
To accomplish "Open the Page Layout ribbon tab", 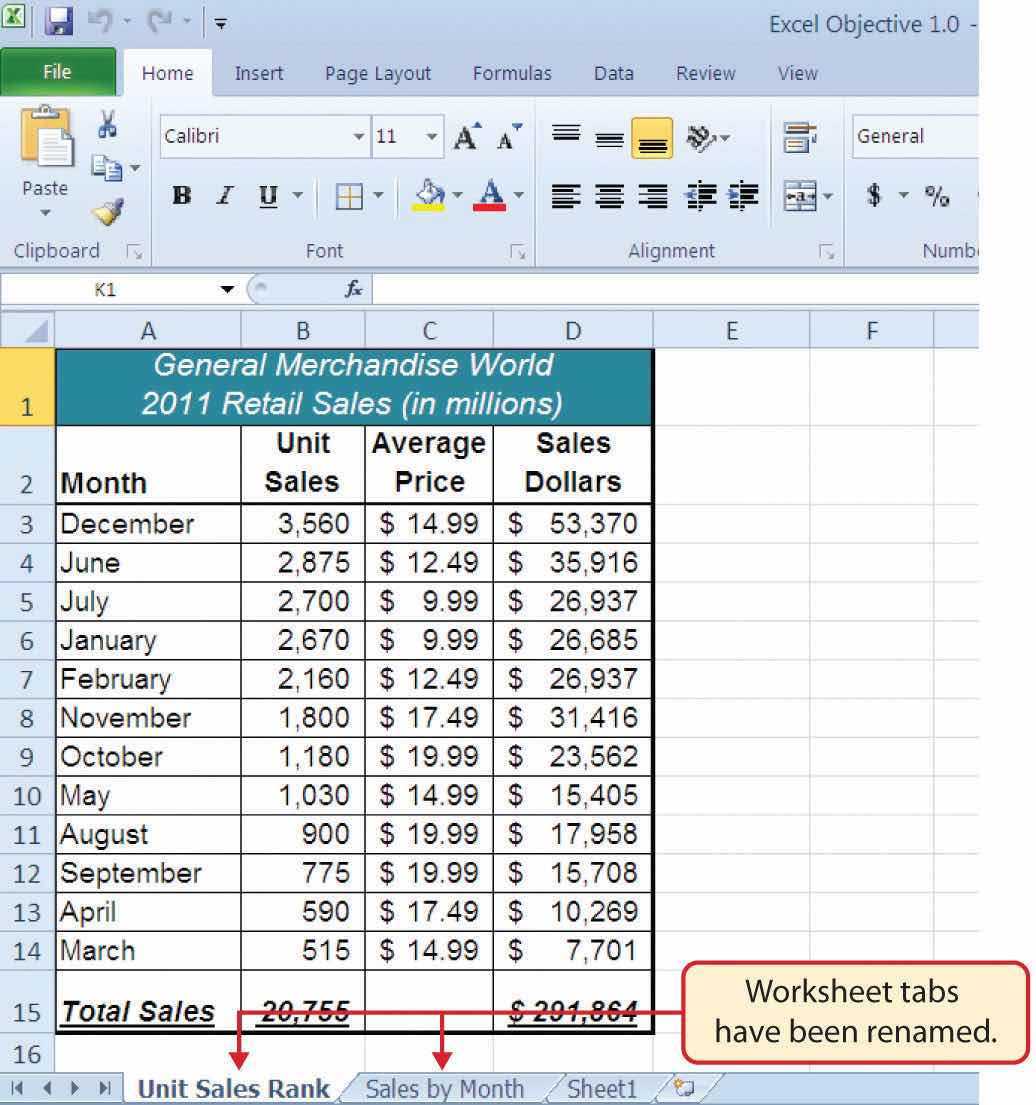I will tap(377, 73).
